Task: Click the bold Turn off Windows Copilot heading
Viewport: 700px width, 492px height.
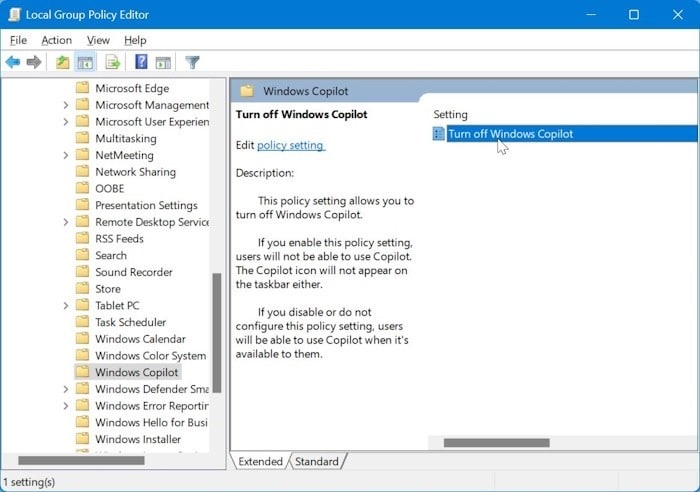Action: [x=301, y=114]
